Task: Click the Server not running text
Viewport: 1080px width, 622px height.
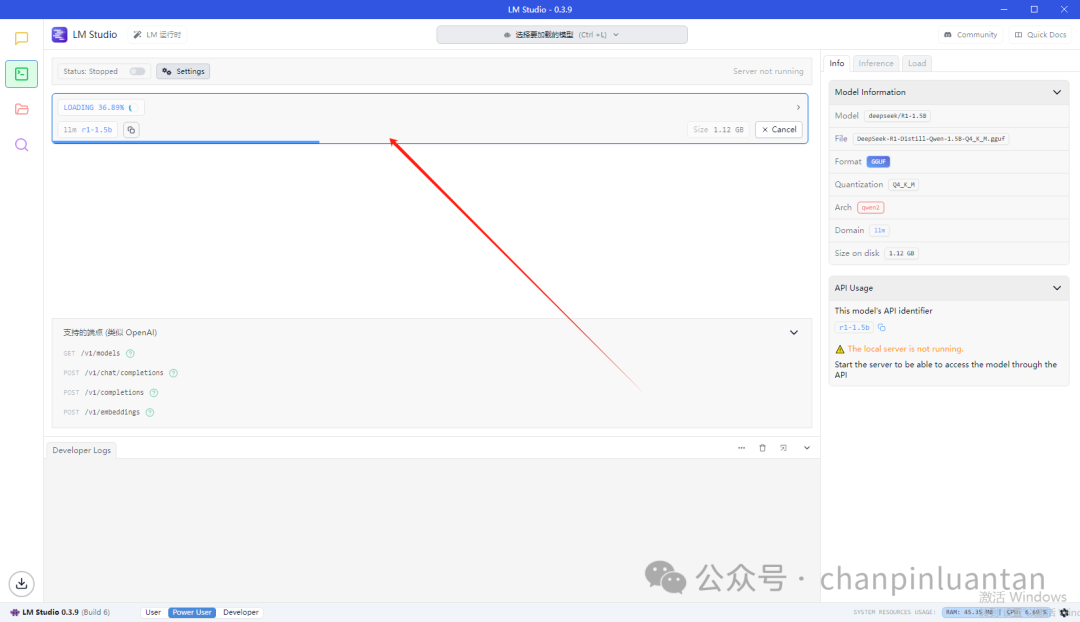Action: (768, 72)
